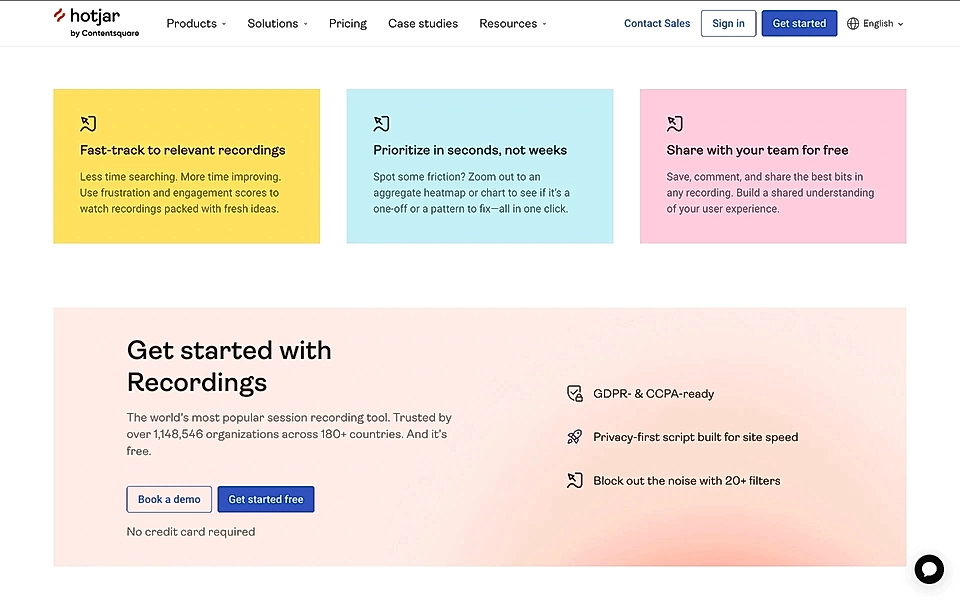Open the chat widget bubble
The image size is (960, 600).
pos(929,569)
